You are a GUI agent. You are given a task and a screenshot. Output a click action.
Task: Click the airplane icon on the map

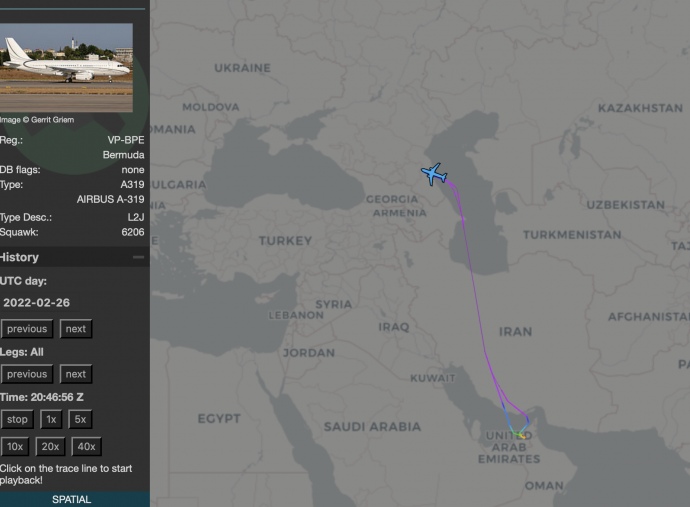(x=434, y=174)
